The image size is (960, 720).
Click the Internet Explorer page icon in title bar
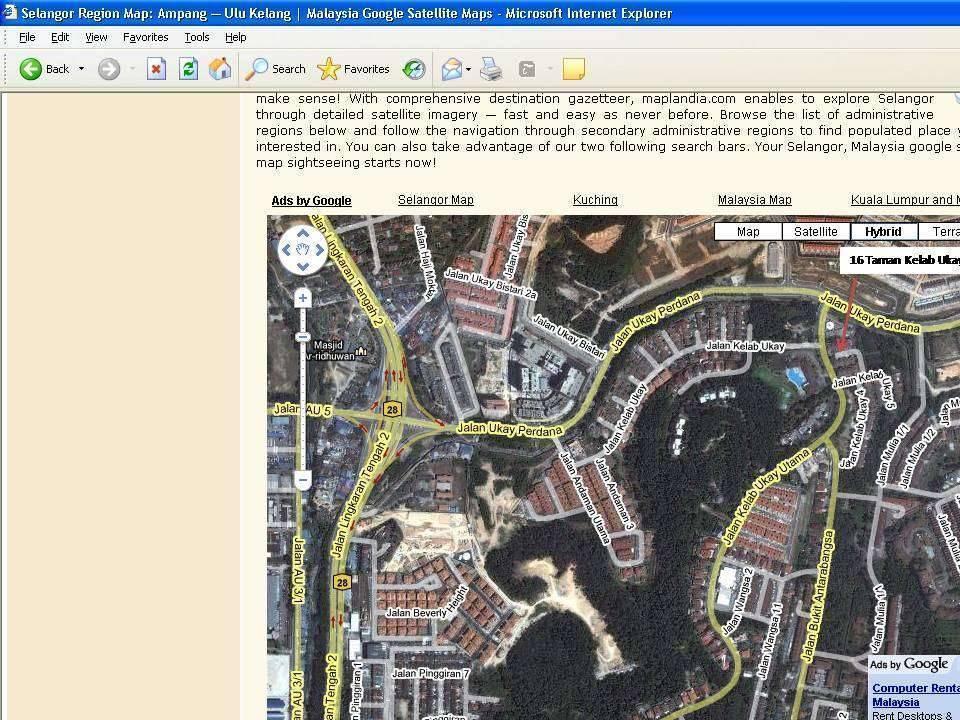[9, 12]
